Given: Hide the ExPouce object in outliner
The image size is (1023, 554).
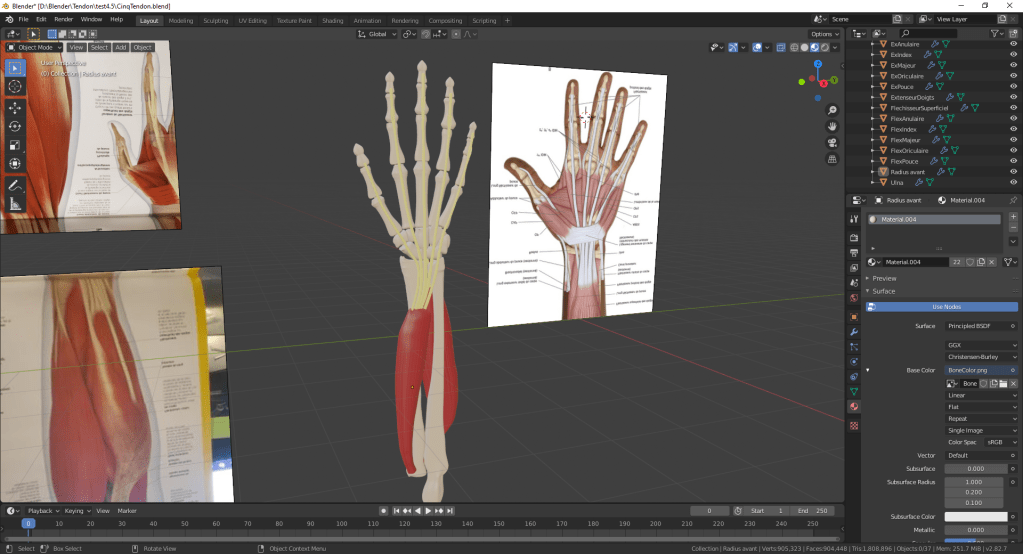Looking at the screenshot, I should [x=1013, y=86].
